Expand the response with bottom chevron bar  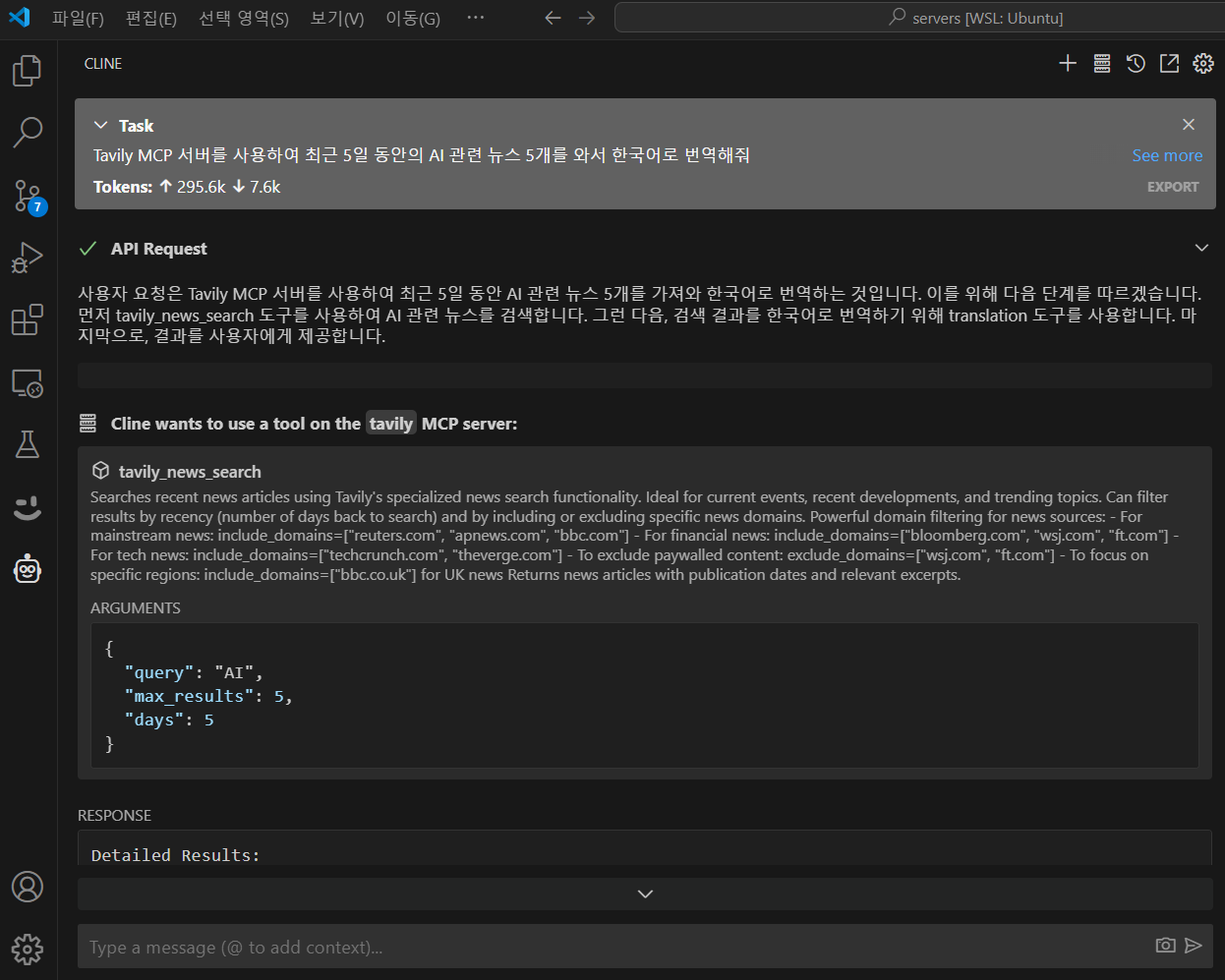[x=645, y=894]
